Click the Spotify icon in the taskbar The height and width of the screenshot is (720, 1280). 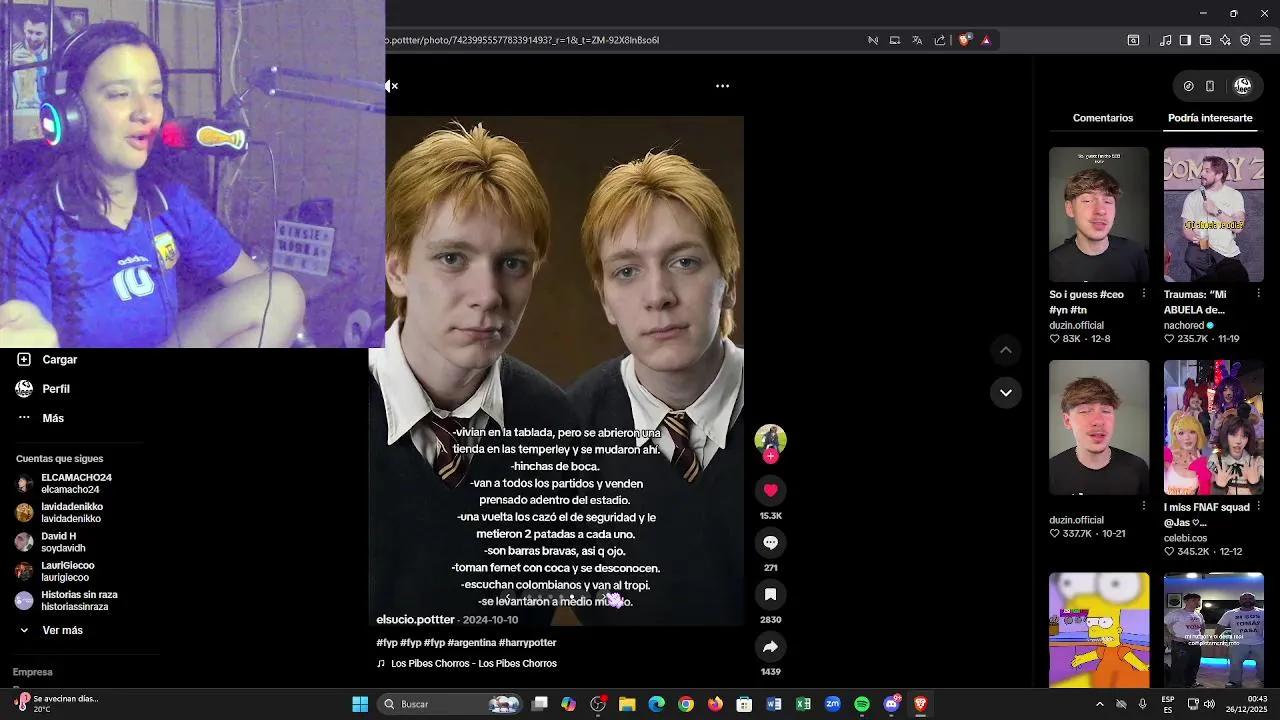862,704
